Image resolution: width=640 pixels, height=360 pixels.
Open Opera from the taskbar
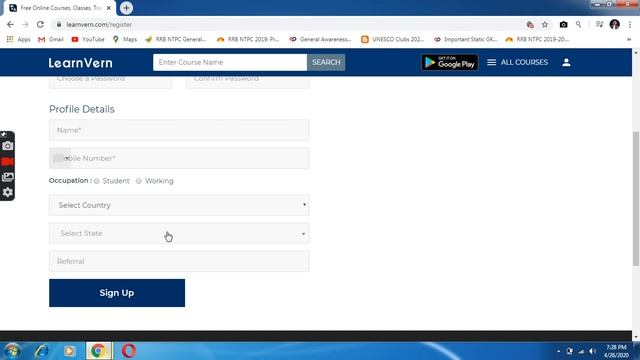point(129,351)
